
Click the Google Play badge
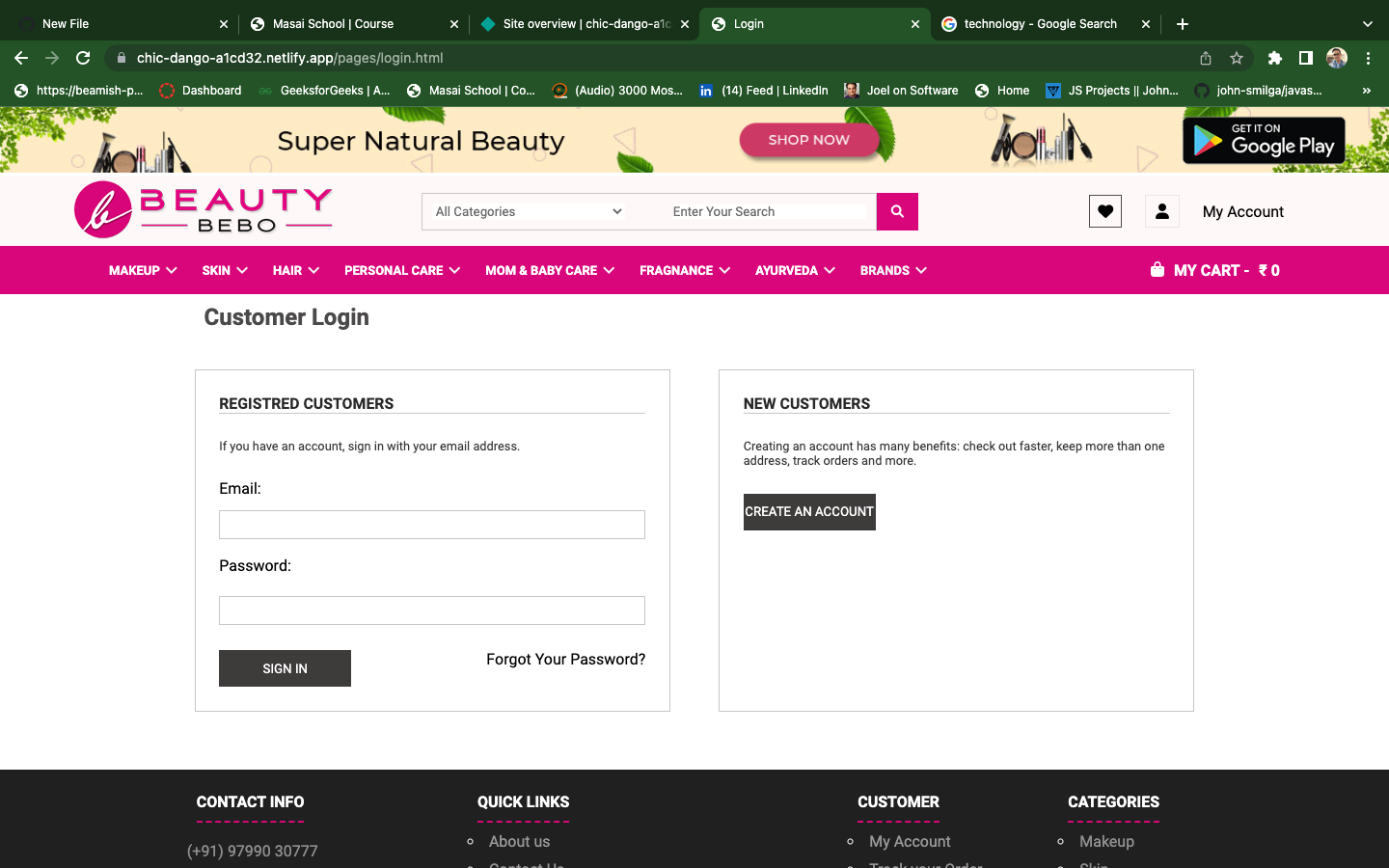click(x=1263, y=140)
